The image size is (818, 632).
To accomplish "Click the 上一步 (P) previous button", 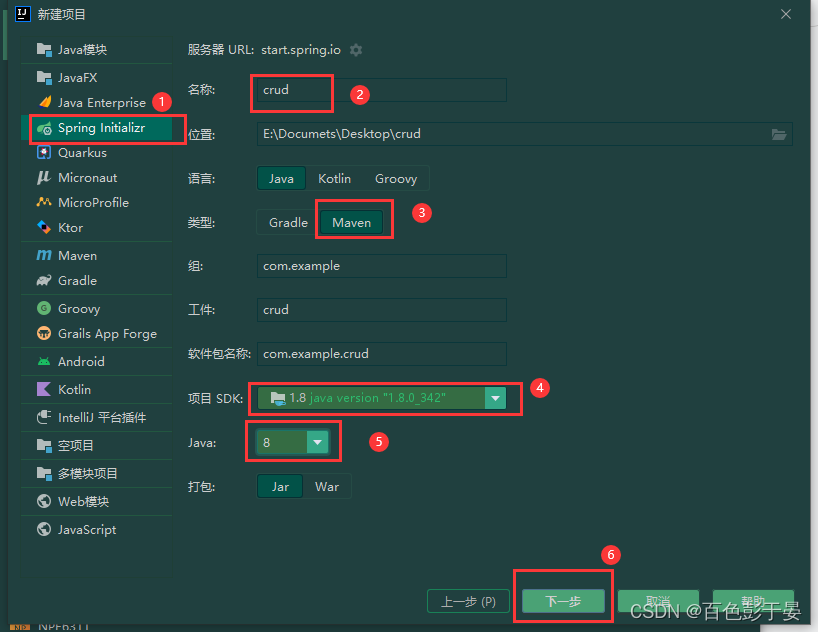I will point(468,601).
